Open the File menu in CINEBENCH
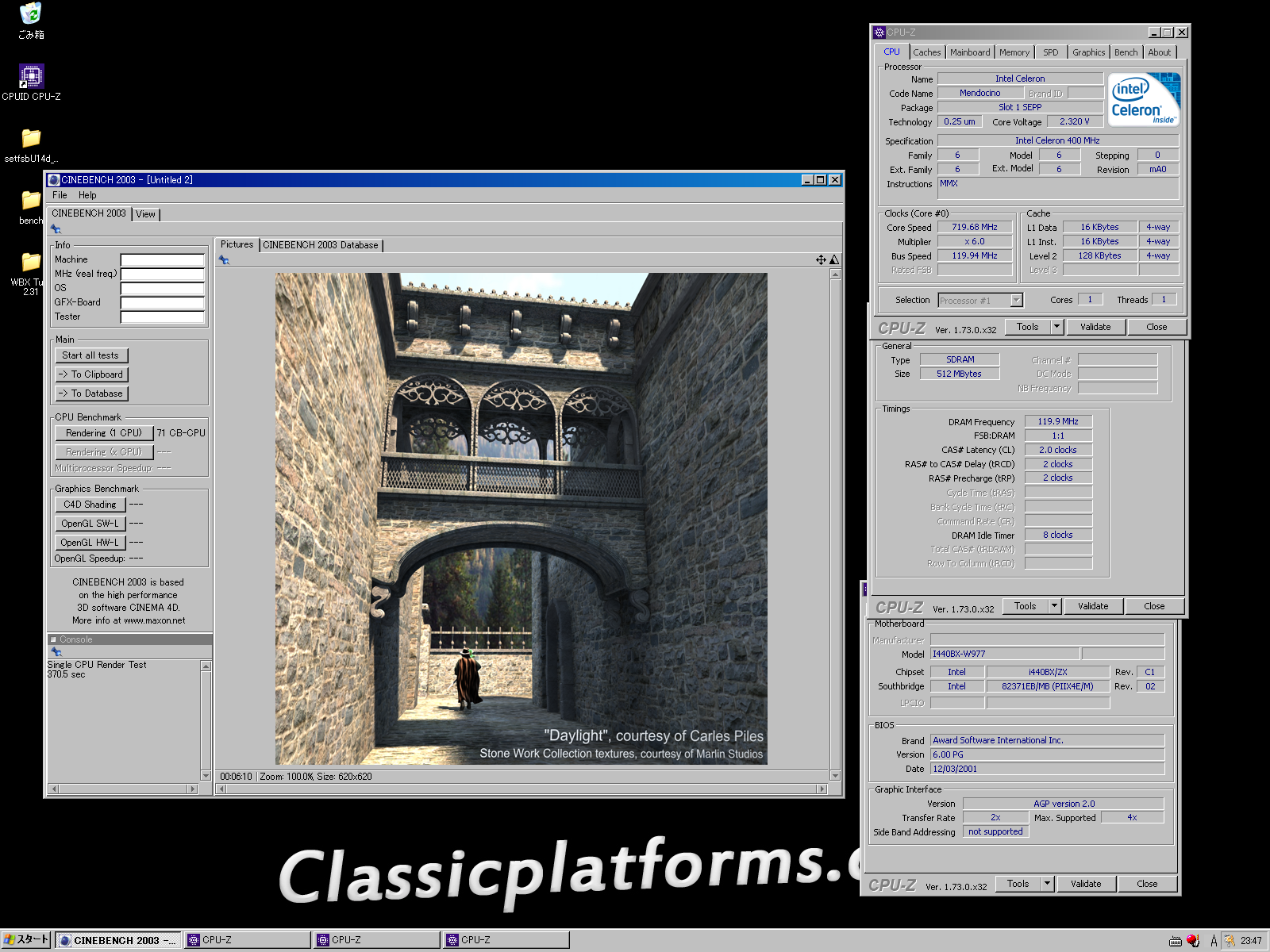Image resolution: width=1270 pixels, height=952 pixels. click(60, 195)
